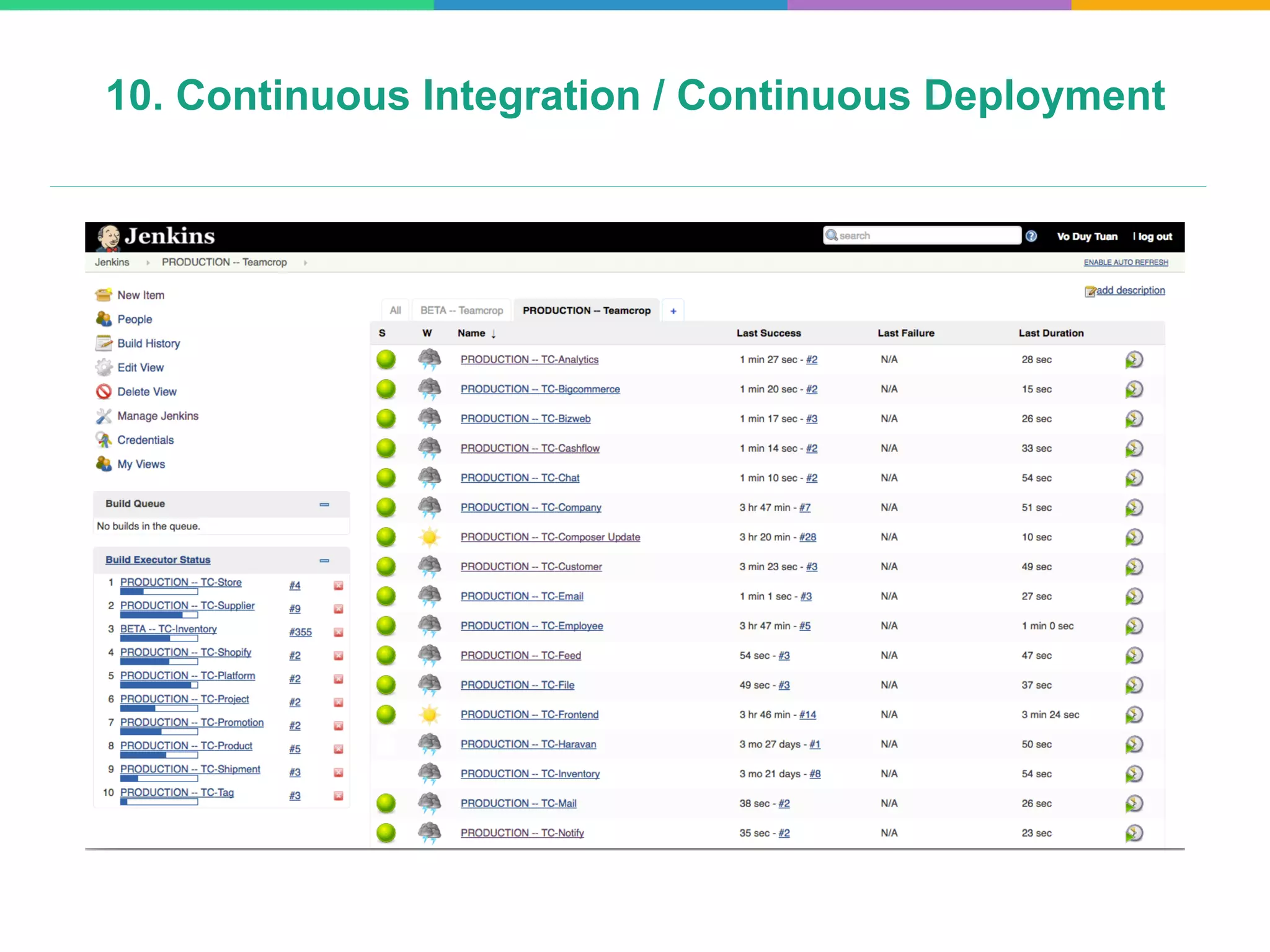Schedule a build for TC-Analytics
This screenshot has width=1270, height=952.
1134,359
